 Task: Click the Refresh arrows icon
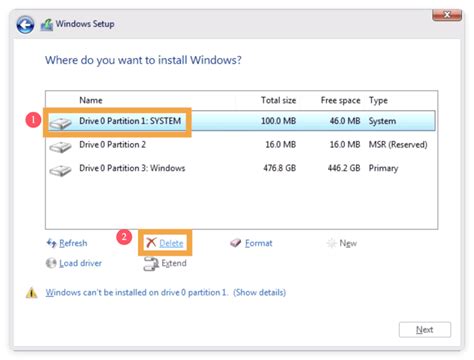(51, 243)
